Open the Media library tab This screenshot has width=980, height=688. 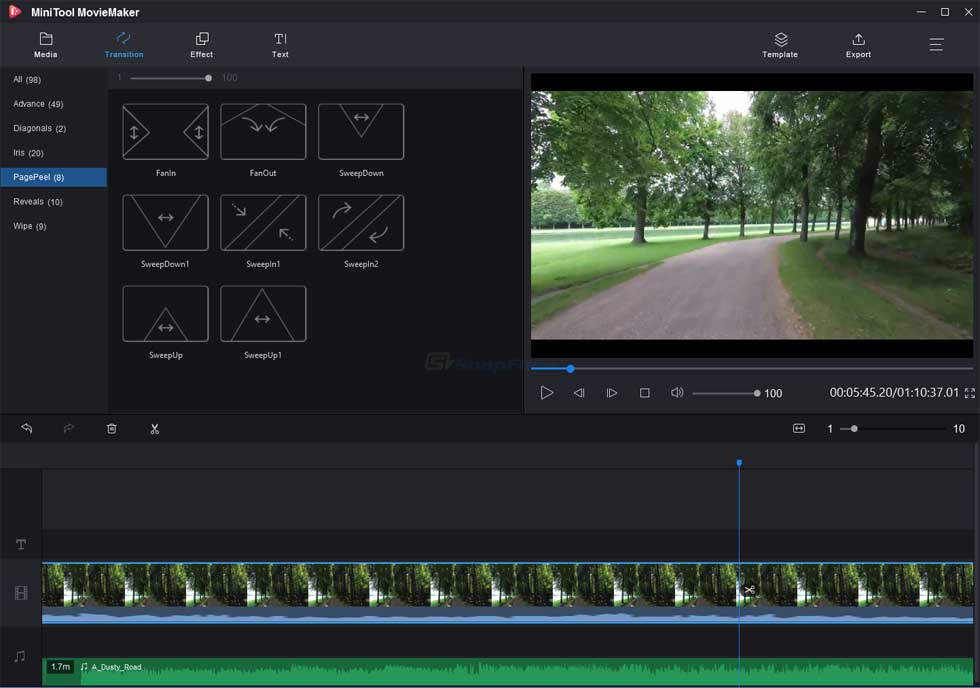pyautogui.click(x=45, y=45)
